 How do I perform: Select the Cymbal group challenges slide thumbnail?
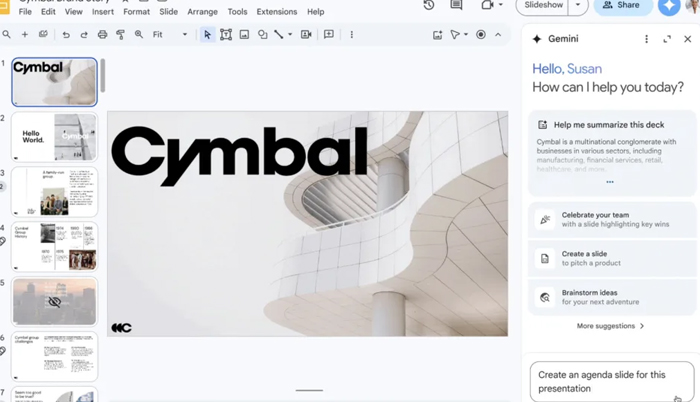click(54, 356)
